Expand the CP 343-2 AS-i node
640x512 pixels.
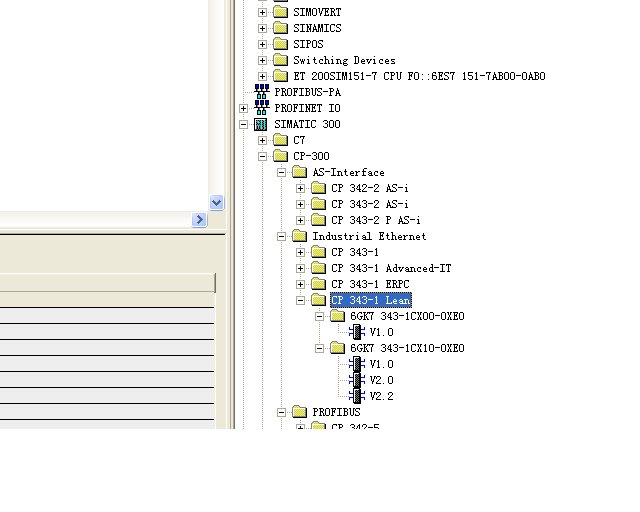pos(300,204)
